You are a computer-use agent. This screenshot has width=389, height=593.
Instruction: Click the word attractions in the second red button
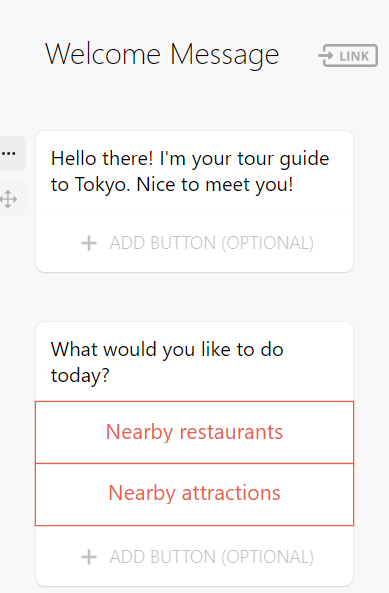point(231,493)
